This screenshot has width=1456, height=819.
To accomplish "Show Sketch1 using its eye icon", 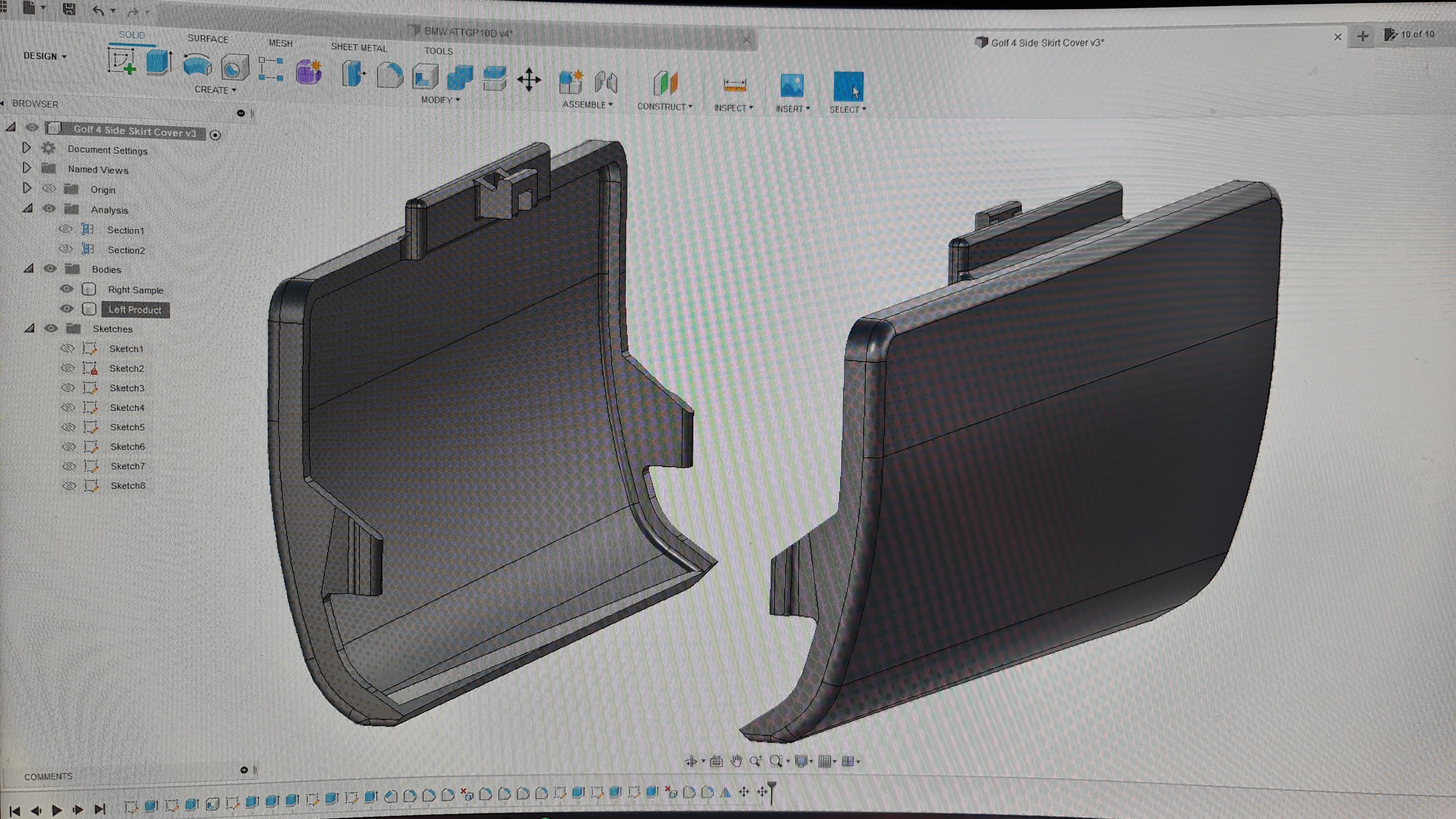I will pos(67,348).
